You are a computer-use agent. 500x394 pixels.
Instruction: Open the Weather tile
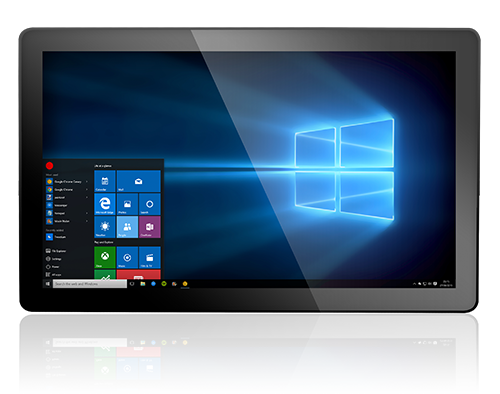tap(105, 227)
